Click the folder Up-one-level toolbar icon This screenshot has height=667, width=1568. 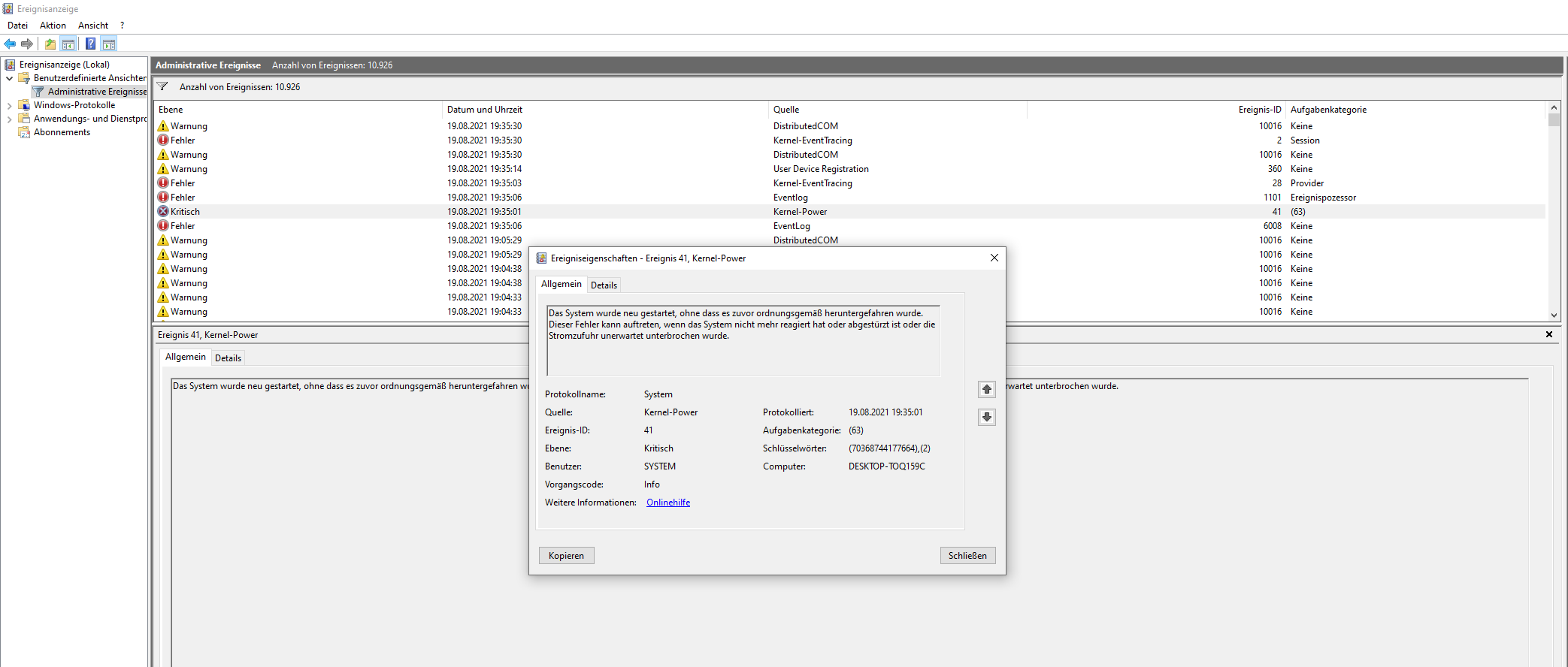click(x=50, y=44)
